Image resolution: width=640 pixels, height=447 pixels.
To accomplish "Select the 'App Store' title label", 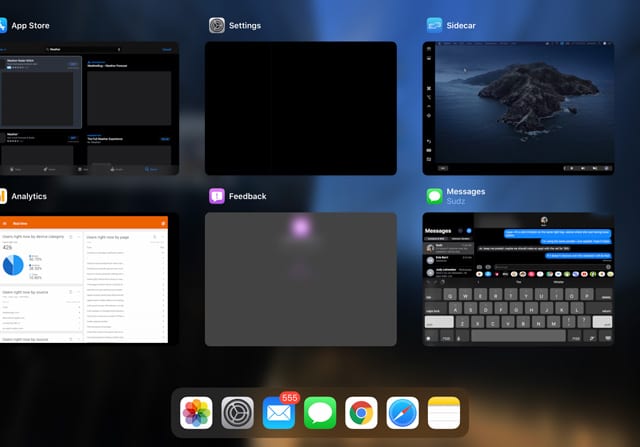I will [30, 25].
